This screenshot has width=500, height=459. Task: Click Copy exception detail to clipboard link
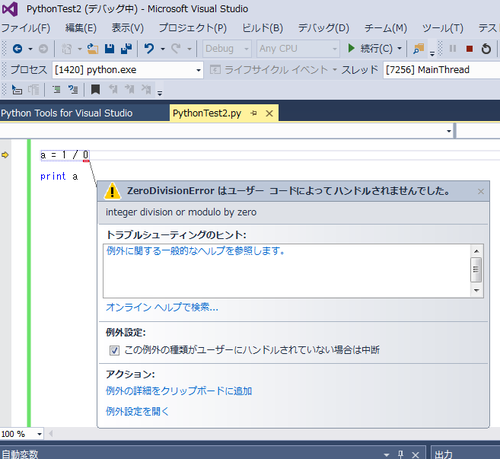(179, 391)
